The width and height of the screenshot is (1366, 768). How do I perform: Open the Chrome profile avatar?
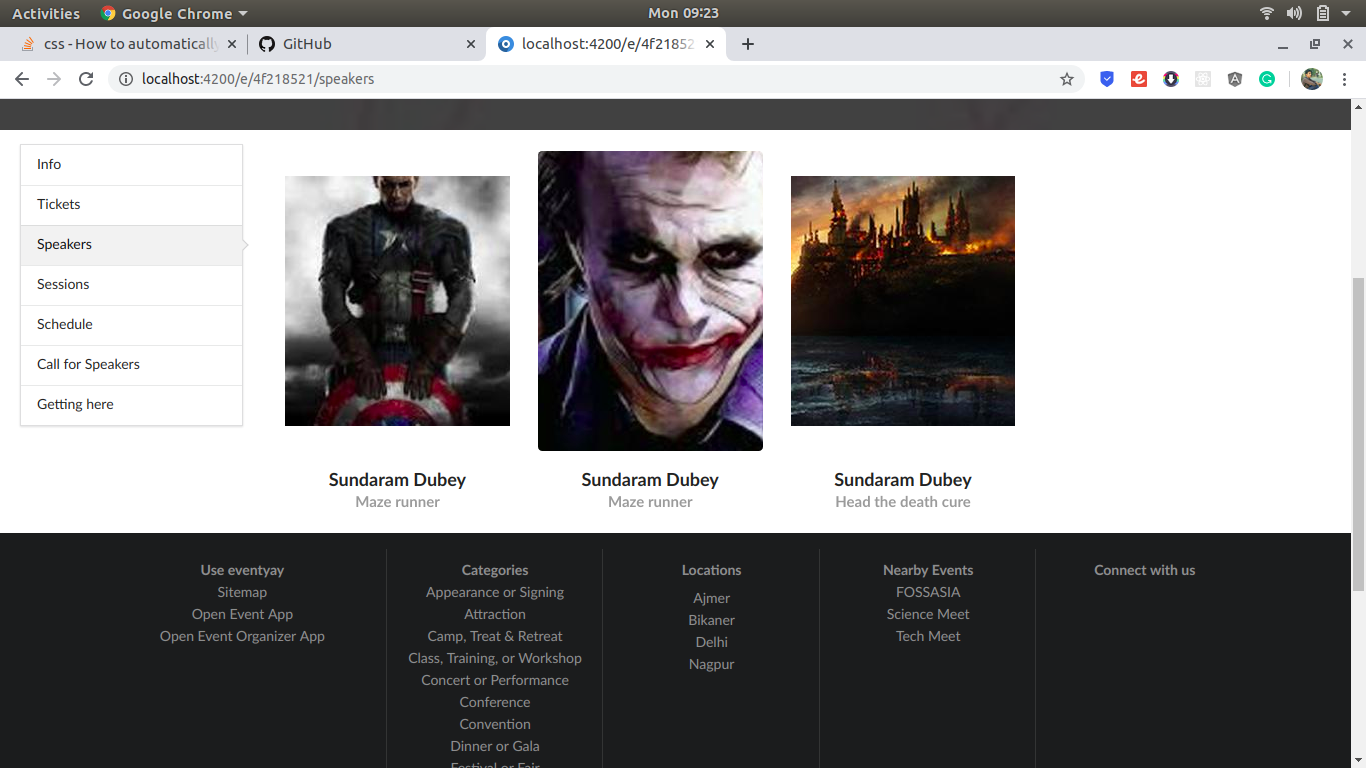[x=1312, y=79]
